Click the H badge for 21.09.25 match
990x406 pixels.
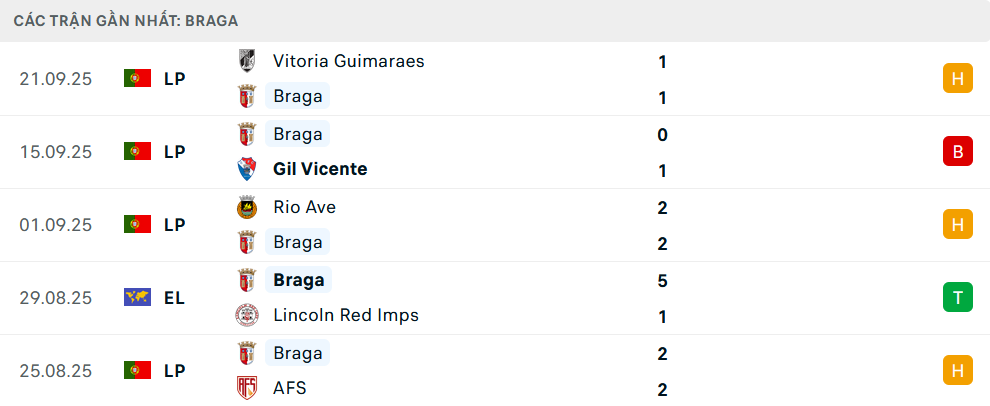point(957,78)
